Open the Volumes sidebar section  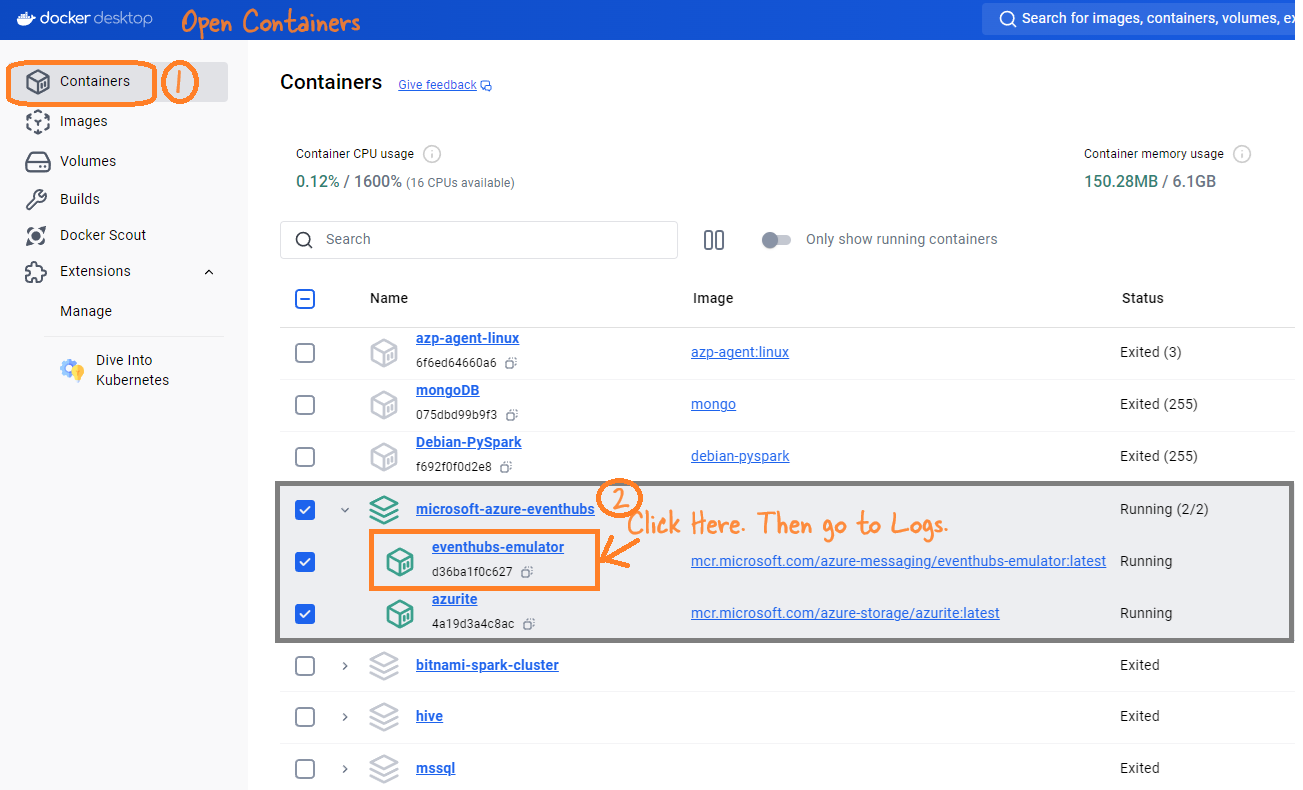[x=87, y=161]
